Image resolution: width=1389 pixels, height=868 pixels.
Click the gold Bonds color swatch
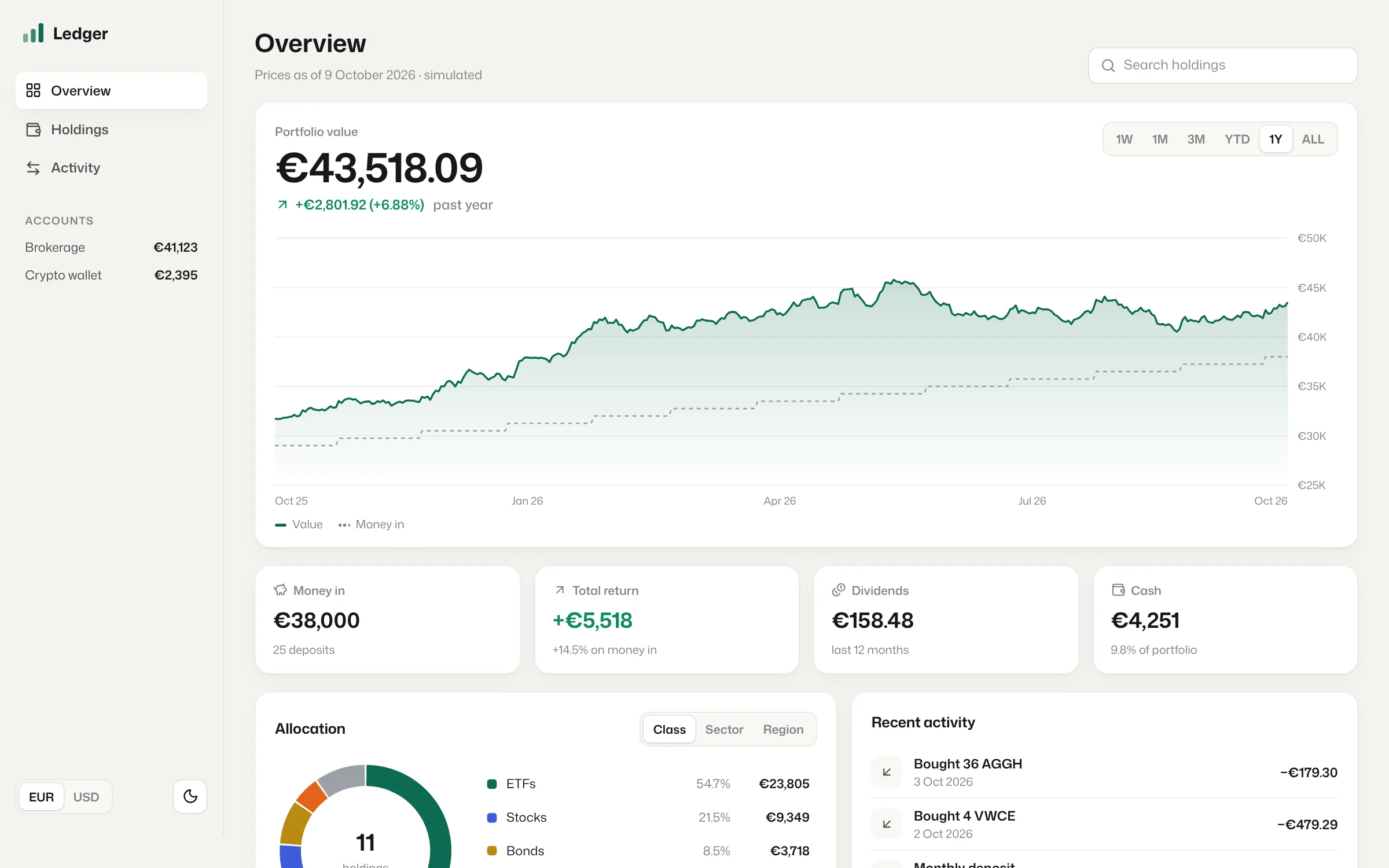point(492,851)
